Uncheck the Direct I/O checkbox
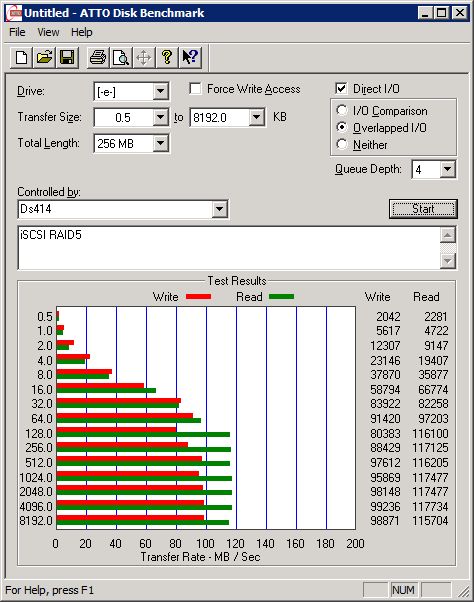Image resolution: width=474 pixels, height=602 pixels. coord(341,88)
